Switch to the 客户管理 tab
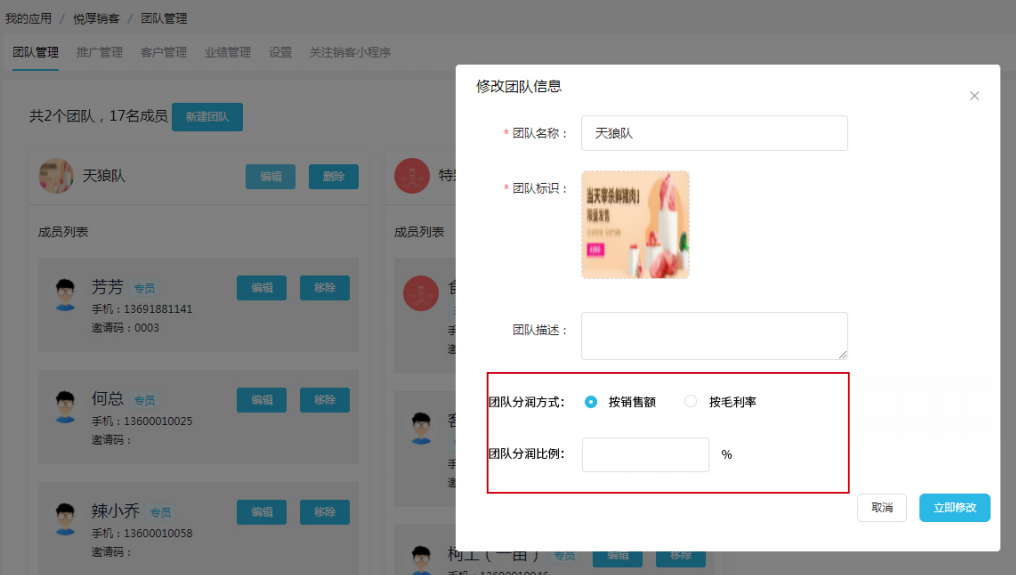1016x575 pixels. (163, 53)
